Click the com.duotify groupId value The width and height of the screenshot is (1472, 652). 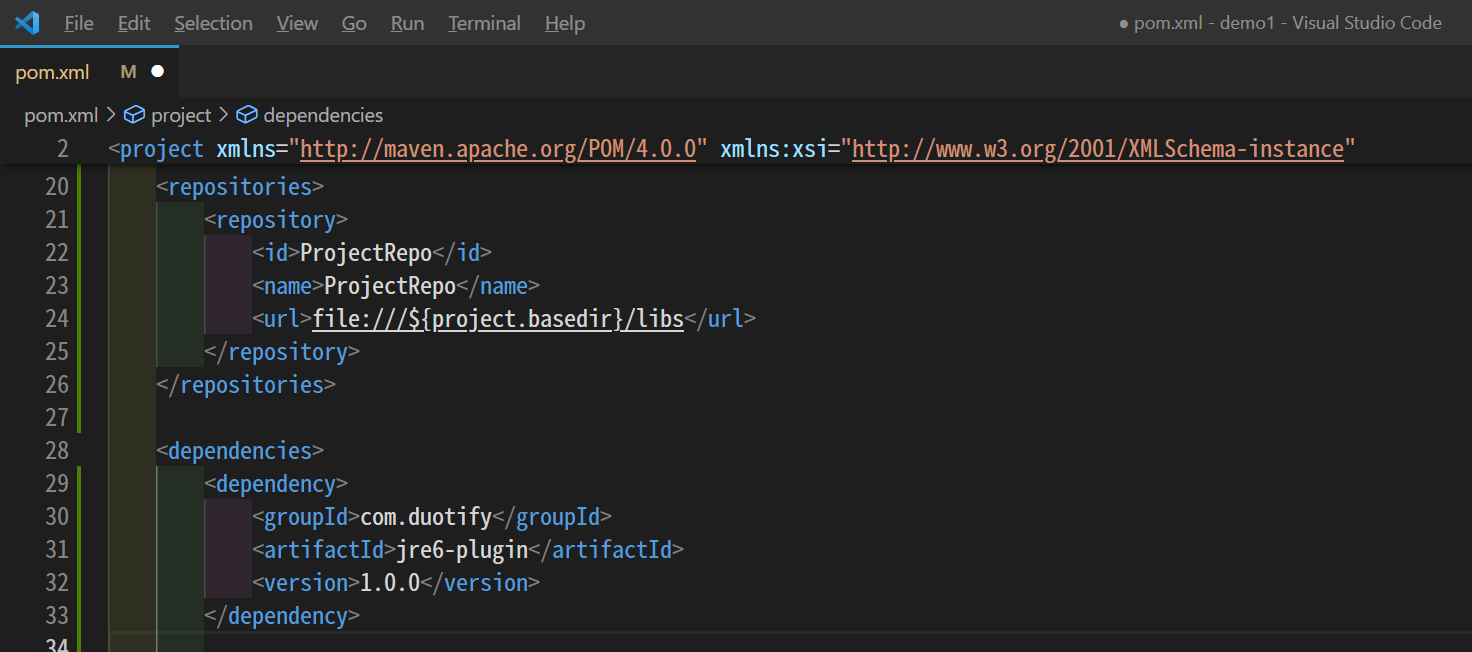click(426, 517)
